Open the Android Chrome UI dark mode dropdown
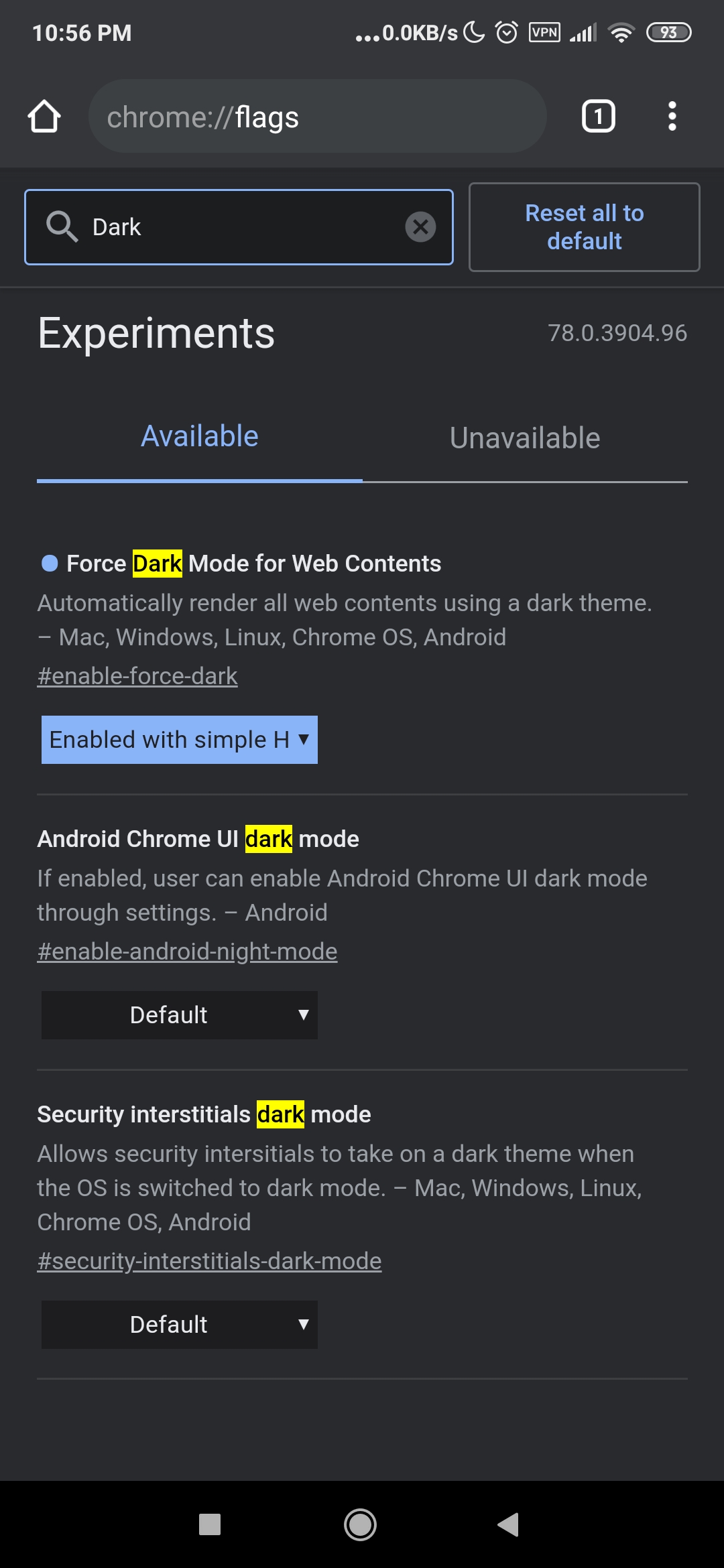Viewport: 724px width, 1568px height. (179, 1015)
